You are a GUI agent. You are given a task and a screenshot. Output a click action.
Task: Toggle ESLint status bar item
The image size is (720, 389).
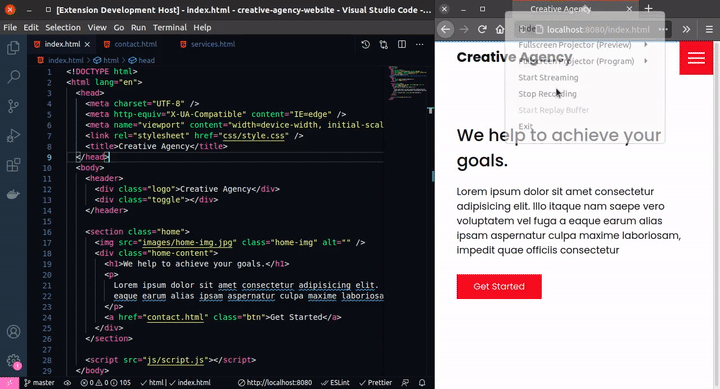coord(335,383)
